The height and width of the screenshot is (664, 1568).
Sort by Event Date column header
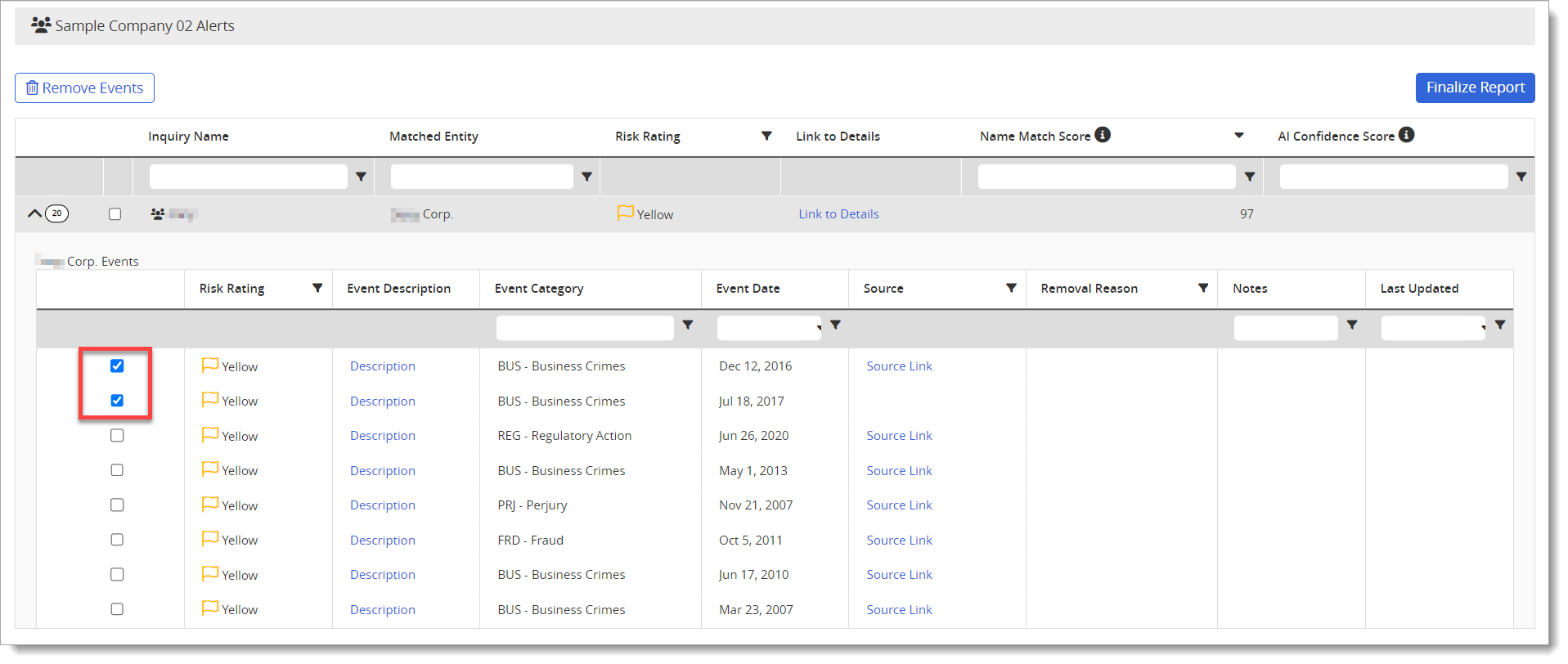[x=748, y=289]
